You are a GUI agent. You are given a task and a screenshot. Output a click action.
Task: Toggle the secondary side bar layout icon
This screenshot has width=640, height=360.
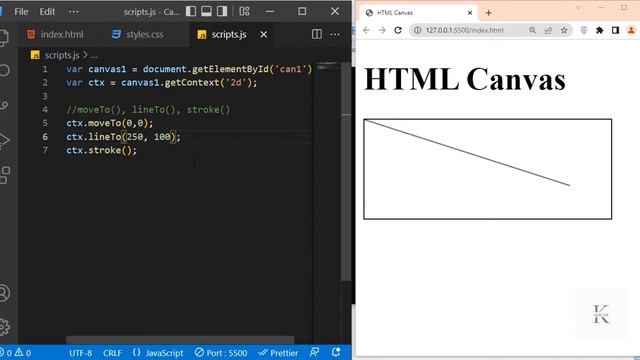[x=222, y=11]
